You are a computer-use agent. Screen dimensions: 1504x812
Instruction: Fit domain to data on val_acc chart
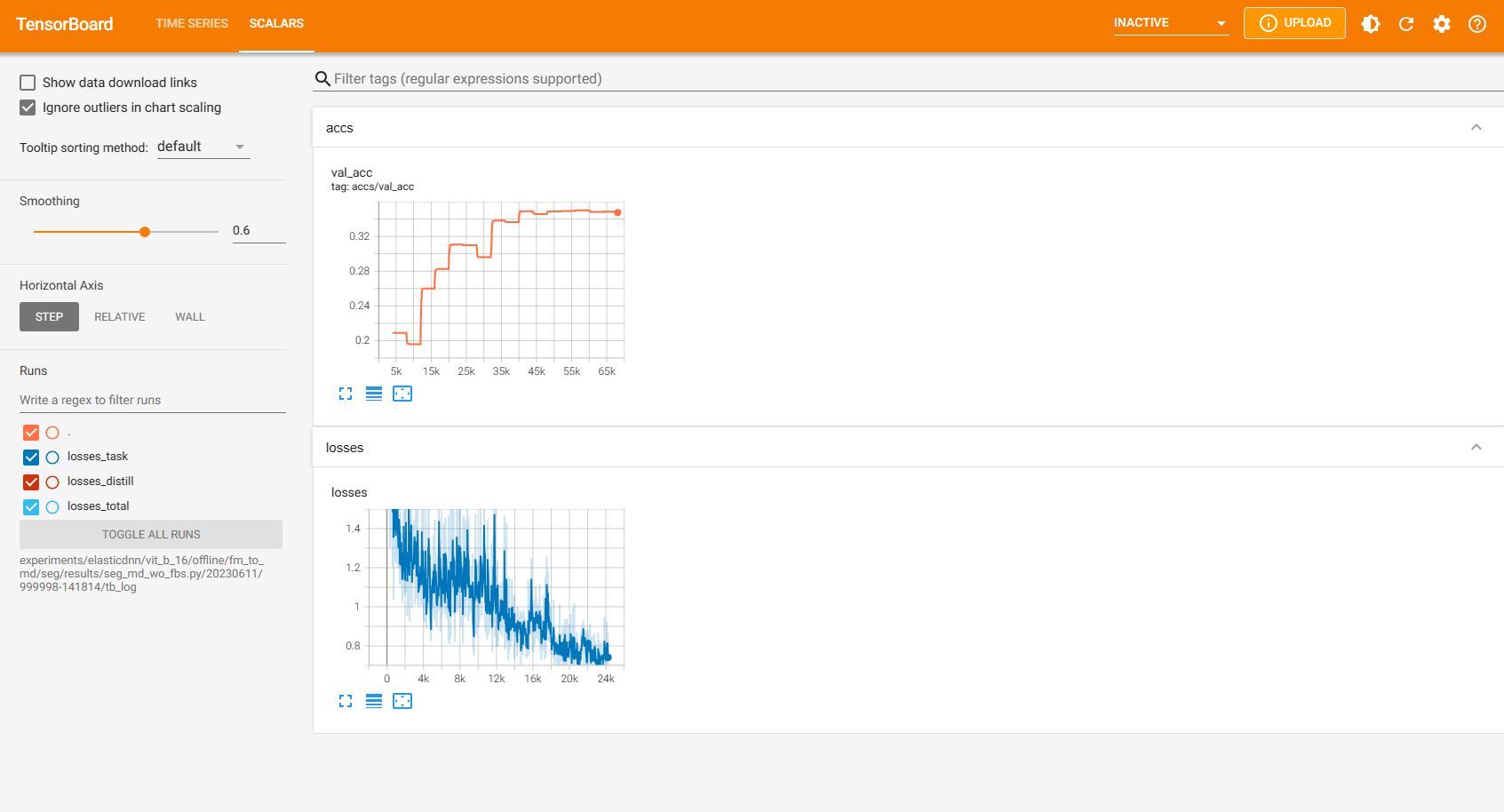tap(402, 394)
